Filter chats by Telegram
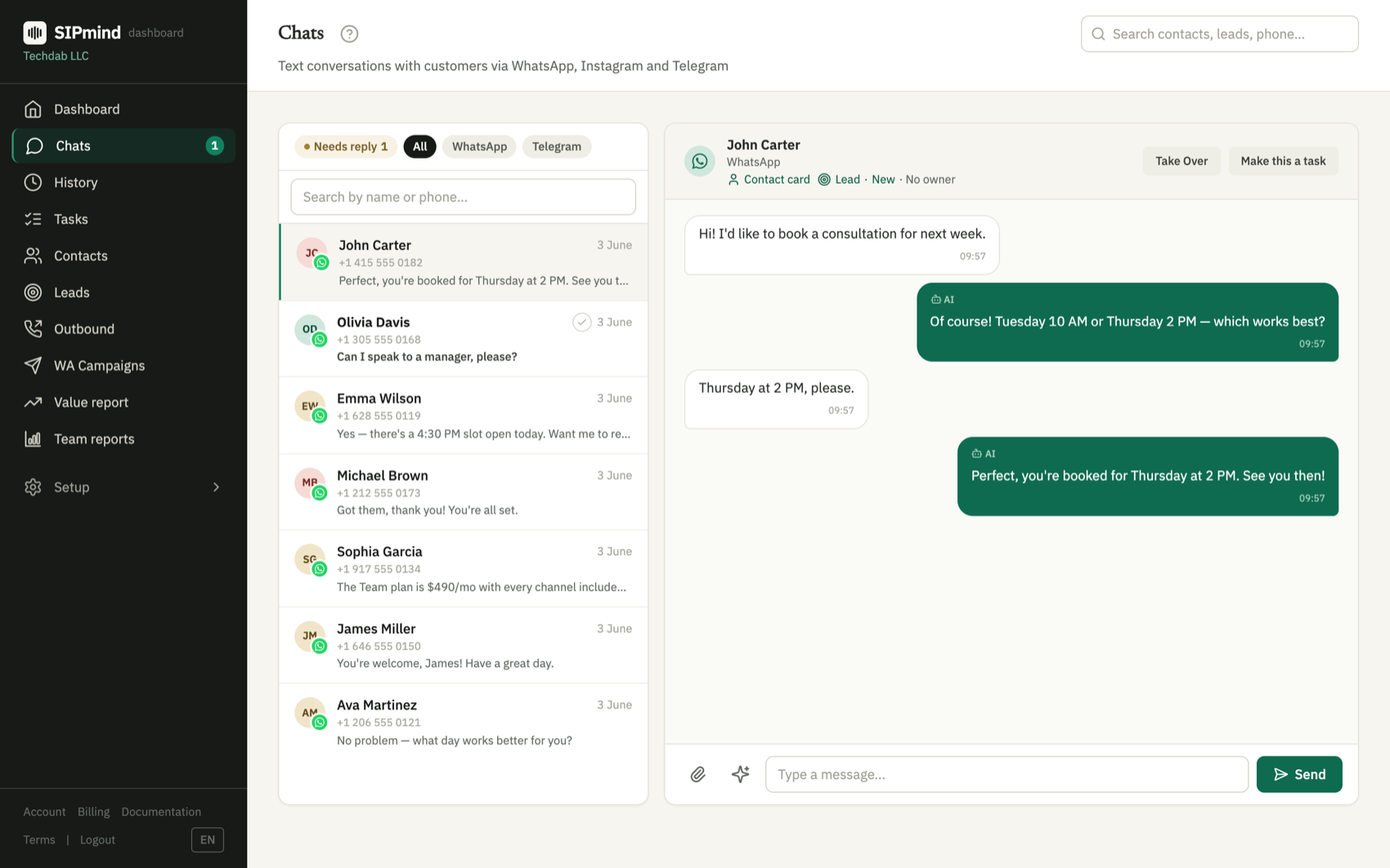 click(x=557, y=146)
